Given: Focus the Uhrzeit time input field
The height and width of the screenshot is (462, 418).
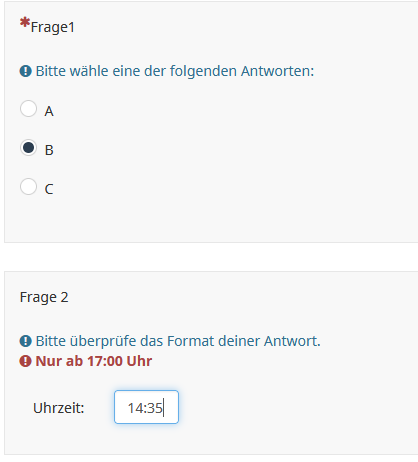Looking at the screenshot, I should click(146, 407).
